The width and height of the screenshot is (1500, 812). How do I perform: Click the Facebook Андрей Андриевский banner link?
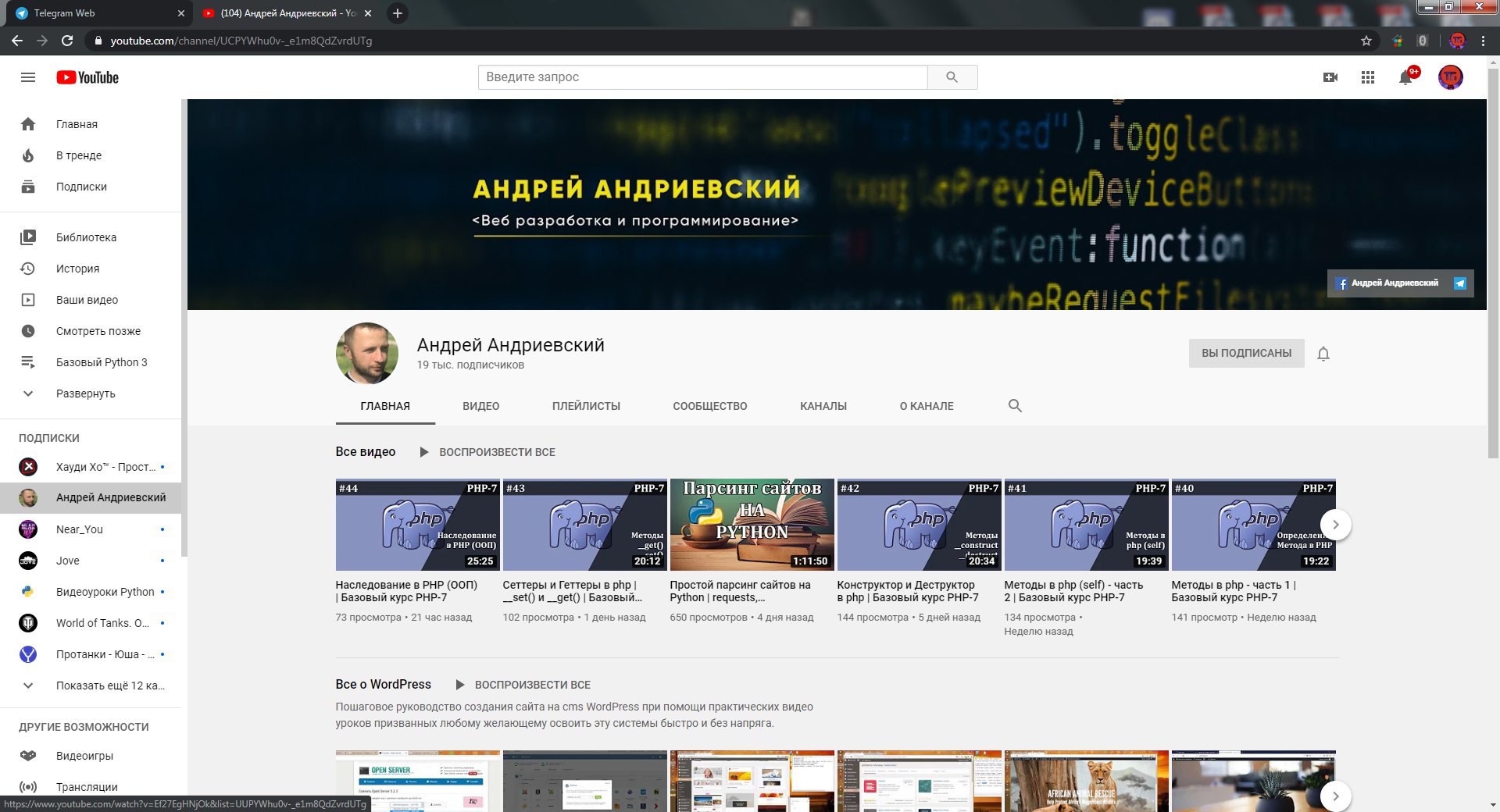point(1387,283)
